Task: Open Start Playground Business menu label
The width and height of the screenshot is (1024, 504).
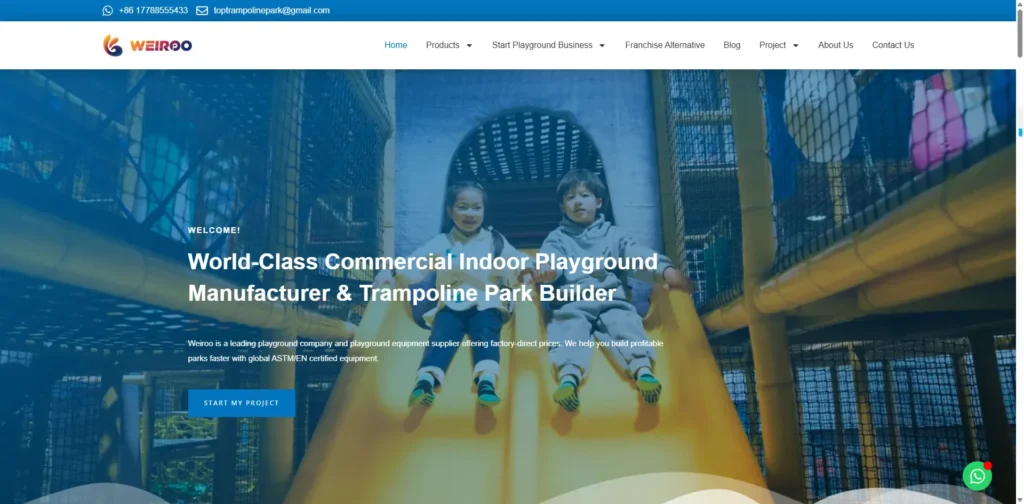Action: pyautogui.click(x=542, y=45)
